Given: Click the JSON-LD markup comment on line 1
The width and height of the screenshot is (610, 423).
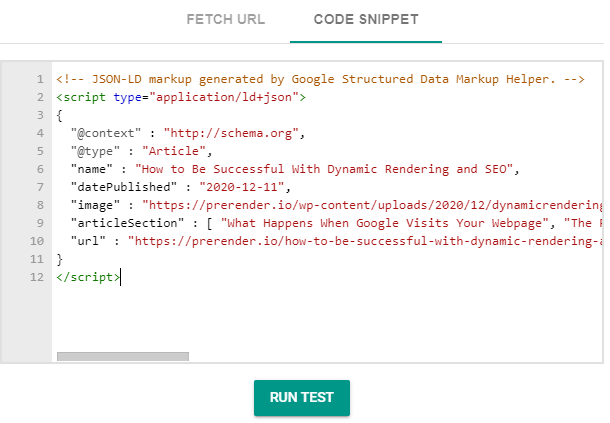Looking at the screenshot, I should [320, 79].
